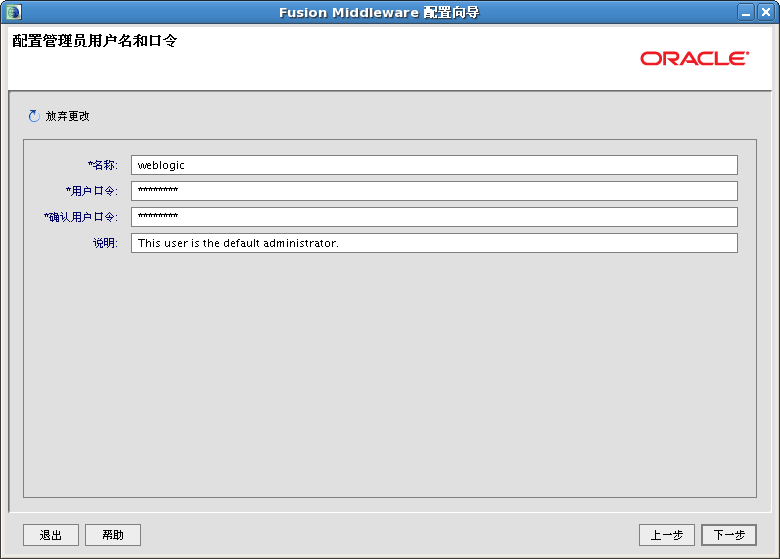Open help with the 帮助 button
The image size is (780, 559).
coord(113,535)
